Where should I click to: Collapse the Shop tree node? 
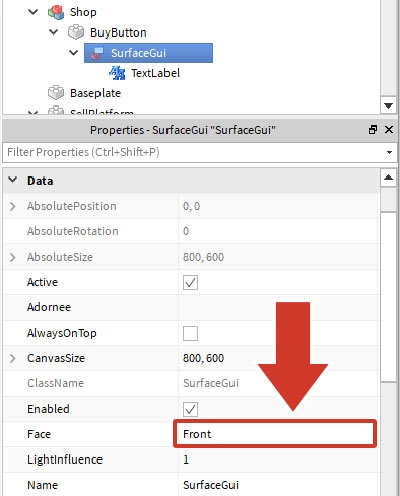point(33,12)
